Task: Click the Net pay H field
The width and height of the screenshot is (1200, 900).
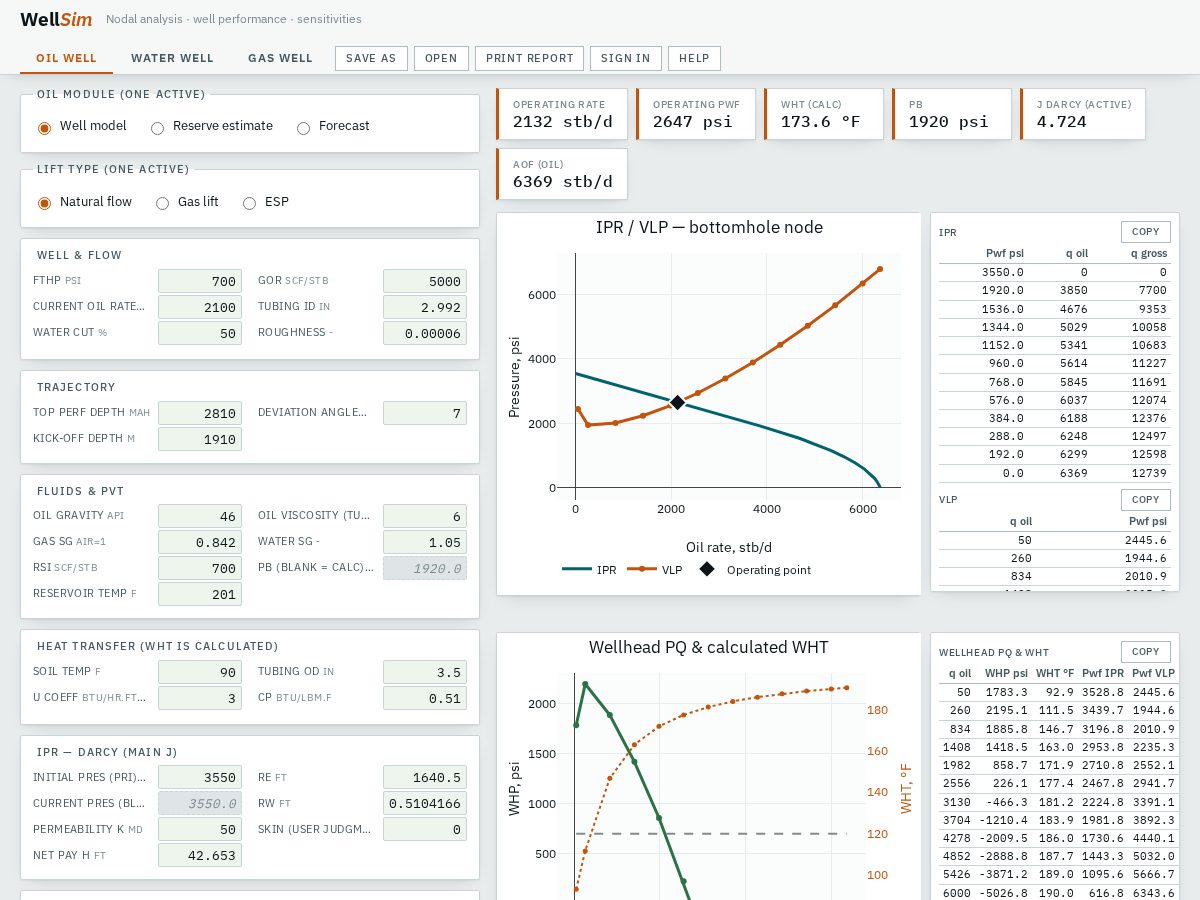Action: tap(200, 855)
